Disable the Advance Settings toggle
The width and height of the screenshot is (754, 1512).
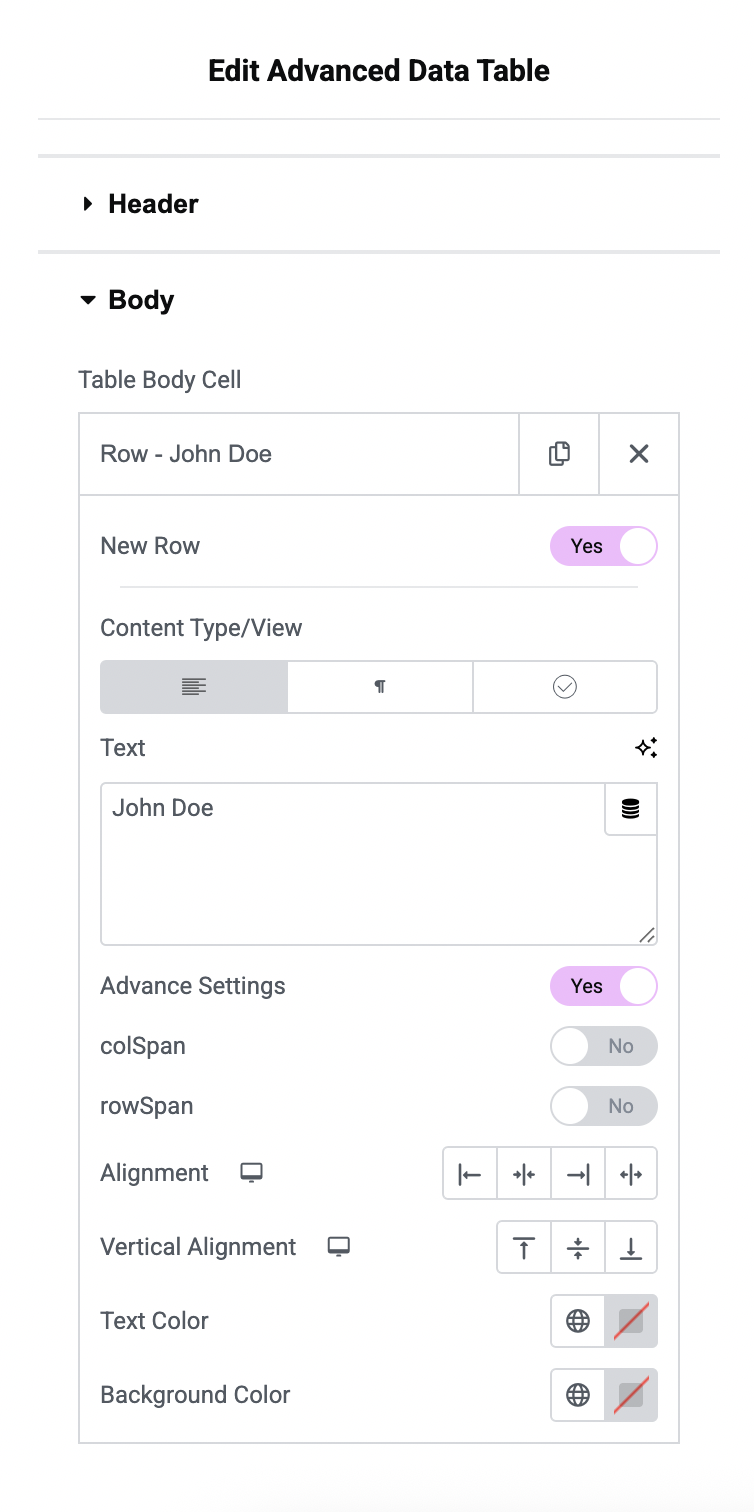[x=604, y=986]
